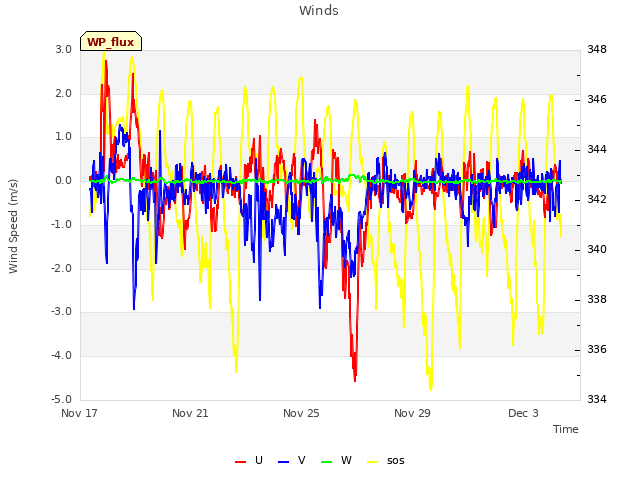Click the Nov 29 date tick label
The height and width of the screenshot is (480, 640).
tap(412, 413)
